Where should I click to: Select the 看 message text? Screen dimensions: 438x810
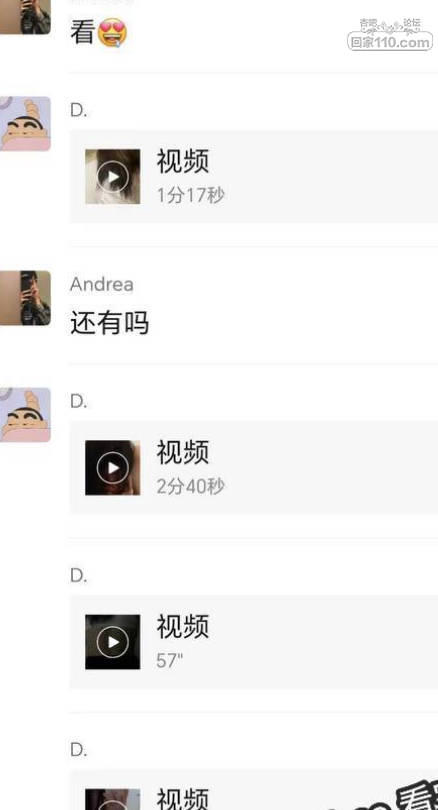click(x=83, y=32)
